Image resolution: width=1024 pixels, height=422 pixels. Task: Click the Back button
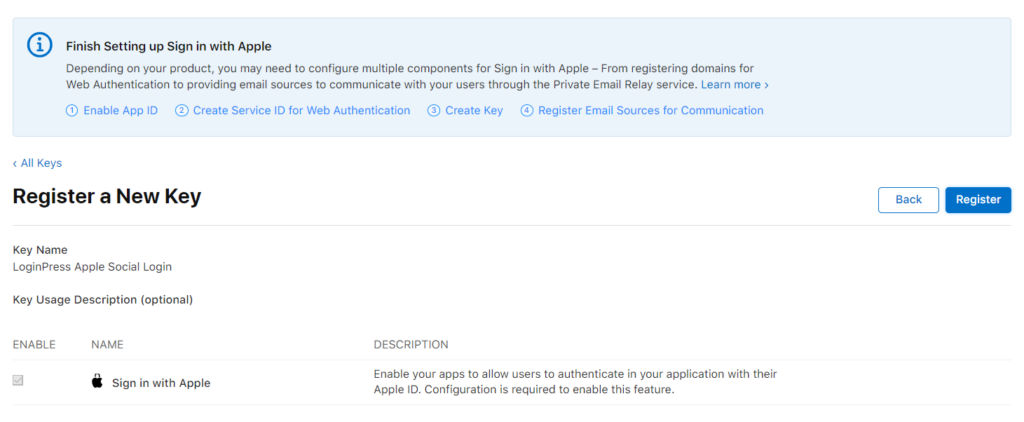[908, 200]
